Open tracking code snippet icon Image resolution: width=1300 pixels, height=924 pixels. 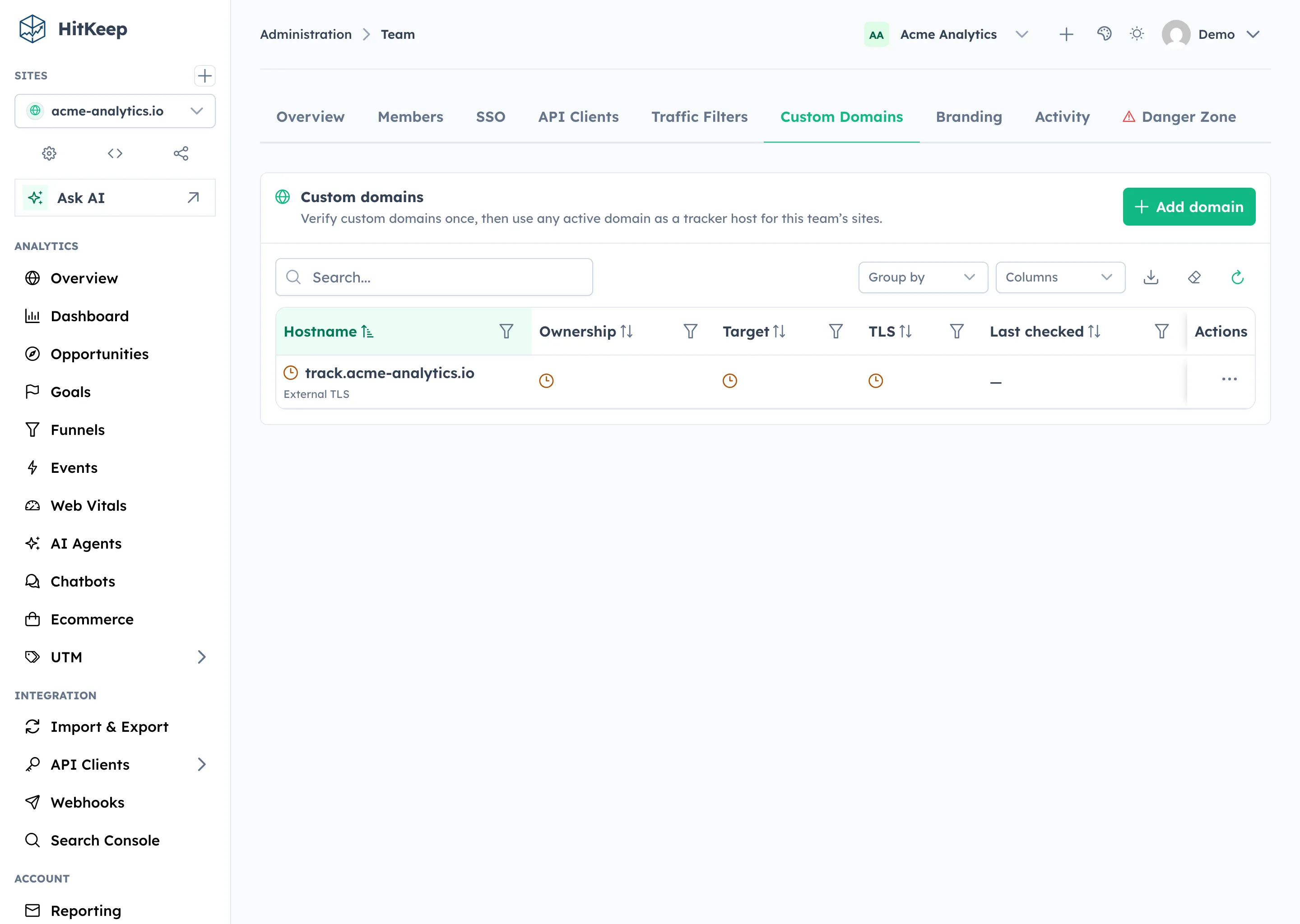[x=115, y=153]
